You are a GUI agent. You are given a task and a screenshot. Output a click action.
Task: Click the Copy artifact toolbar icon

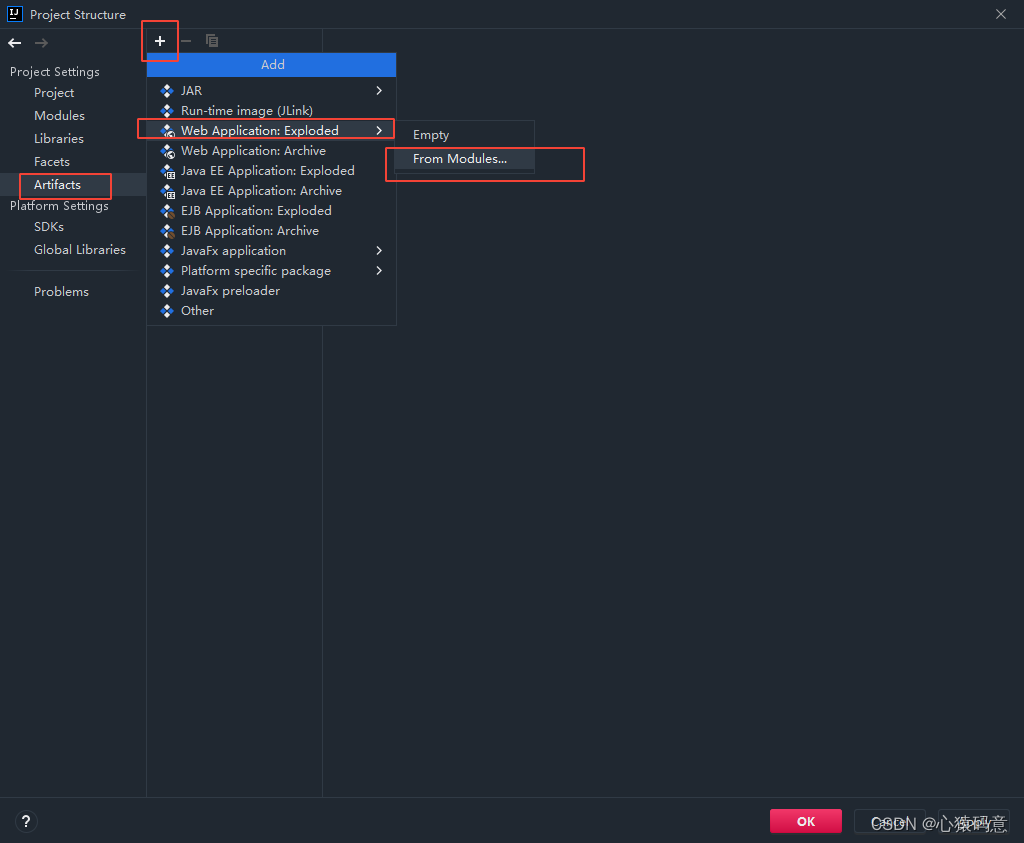pyautogui.click(x=212, y=40)
